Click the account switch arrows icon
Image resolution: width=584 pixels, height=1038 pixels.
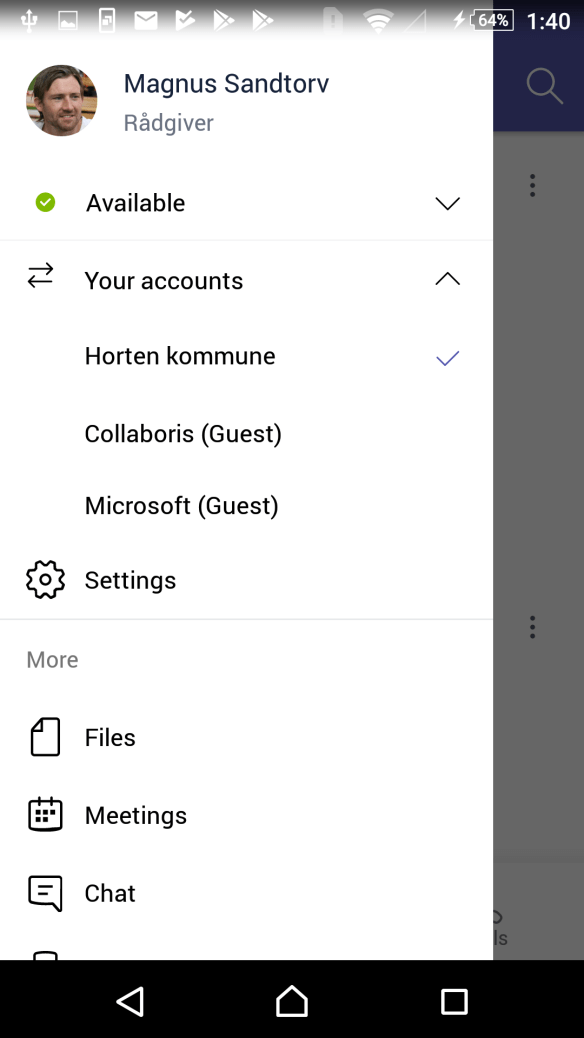[x=40, y=279]
